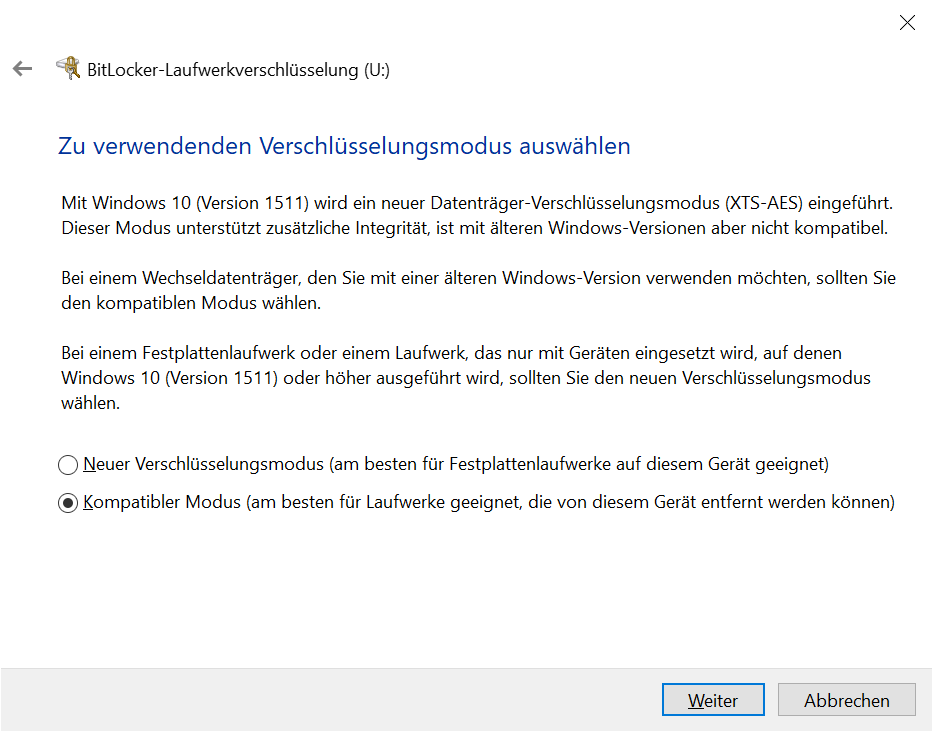
Task: Click the paragraph starting 'Bei einem Wechseldatenträger'
Action: tap(478, 278)
